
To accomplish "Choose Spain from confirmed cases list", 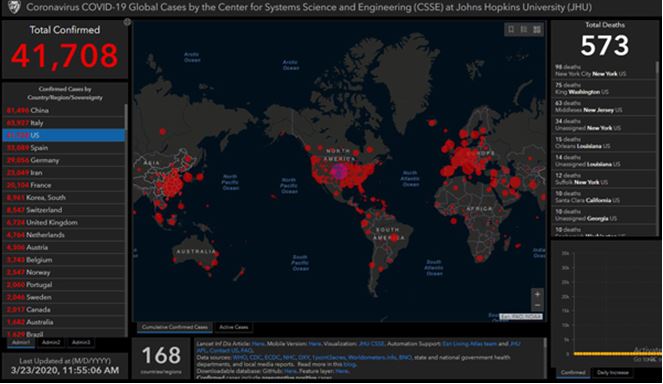I will coord(64,148).
